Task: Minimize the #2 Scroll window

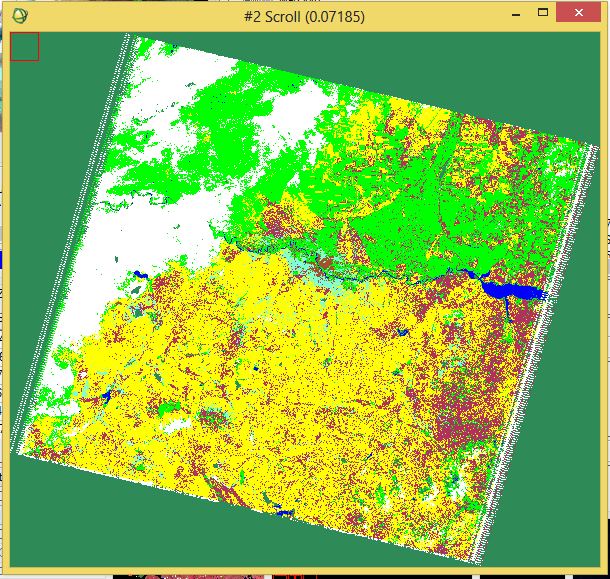Action: 516,15
